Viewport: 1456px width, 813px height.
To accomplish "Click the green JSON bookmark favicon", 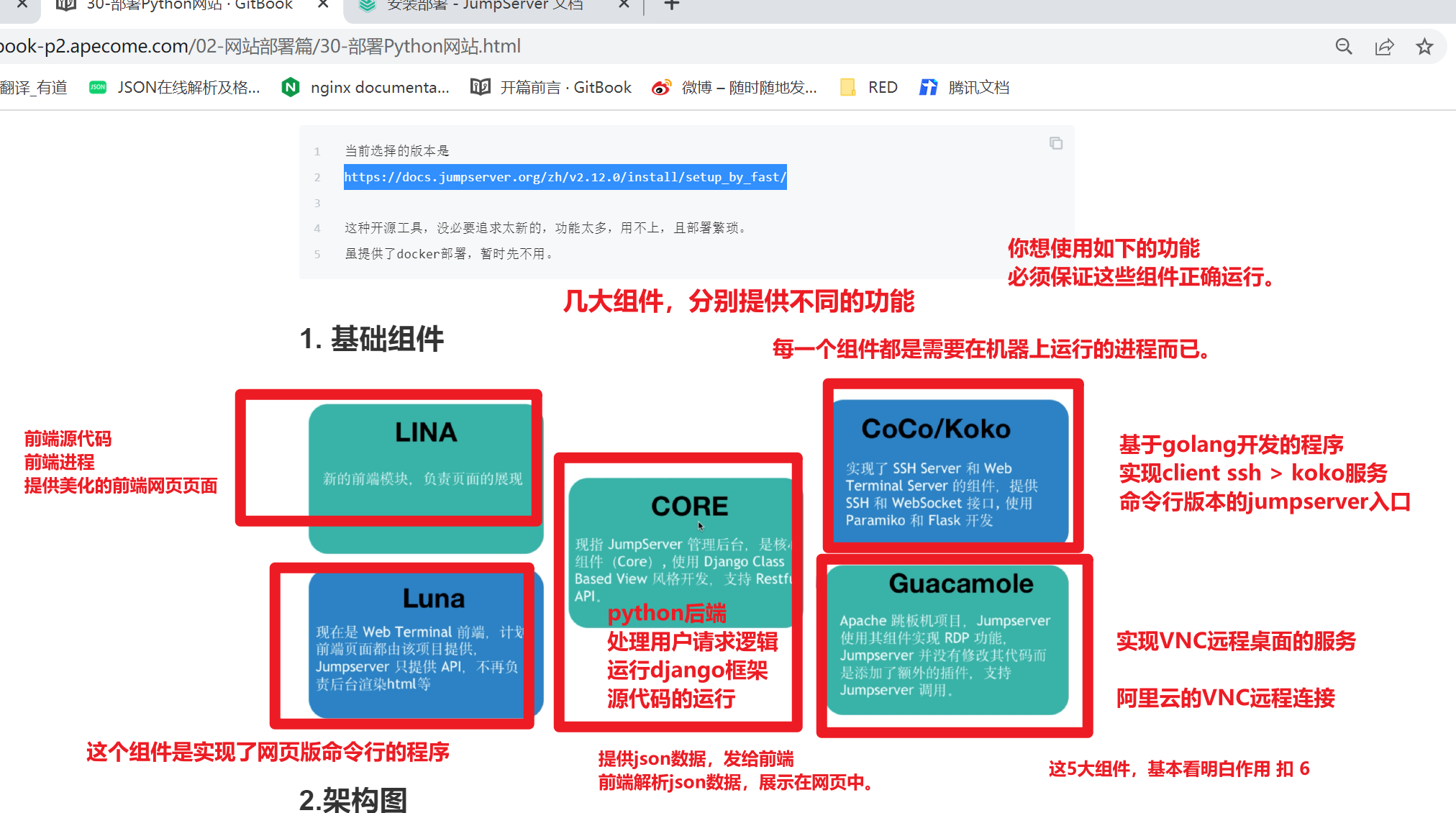I will (98, 88).
